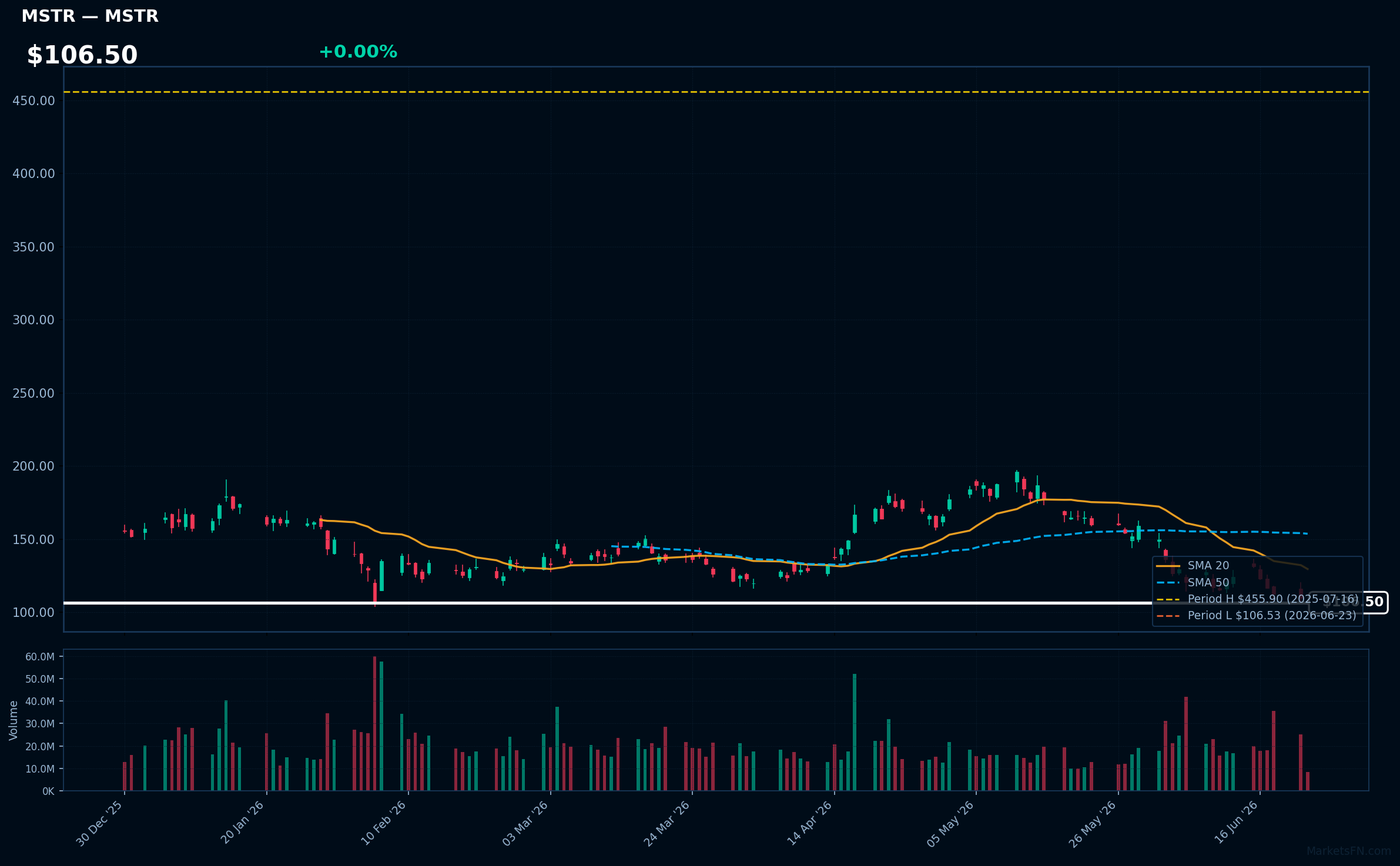Select the 450.00 price axis label
1400x866 pixels.
[x=34, y=101]
